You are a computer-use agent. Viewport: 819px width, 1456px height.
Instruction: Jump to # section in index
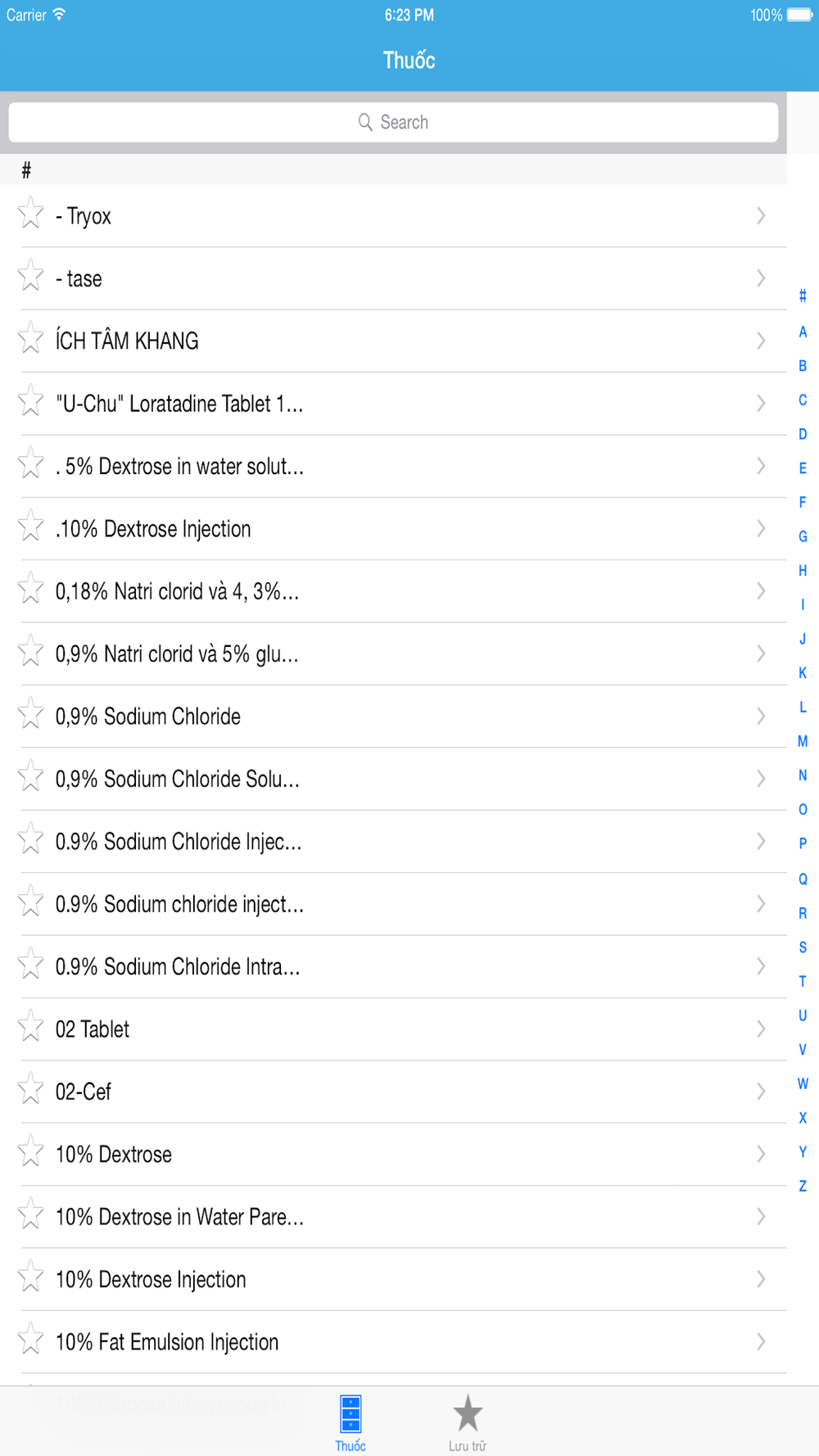pyautogui.click(x=803, y=296)
